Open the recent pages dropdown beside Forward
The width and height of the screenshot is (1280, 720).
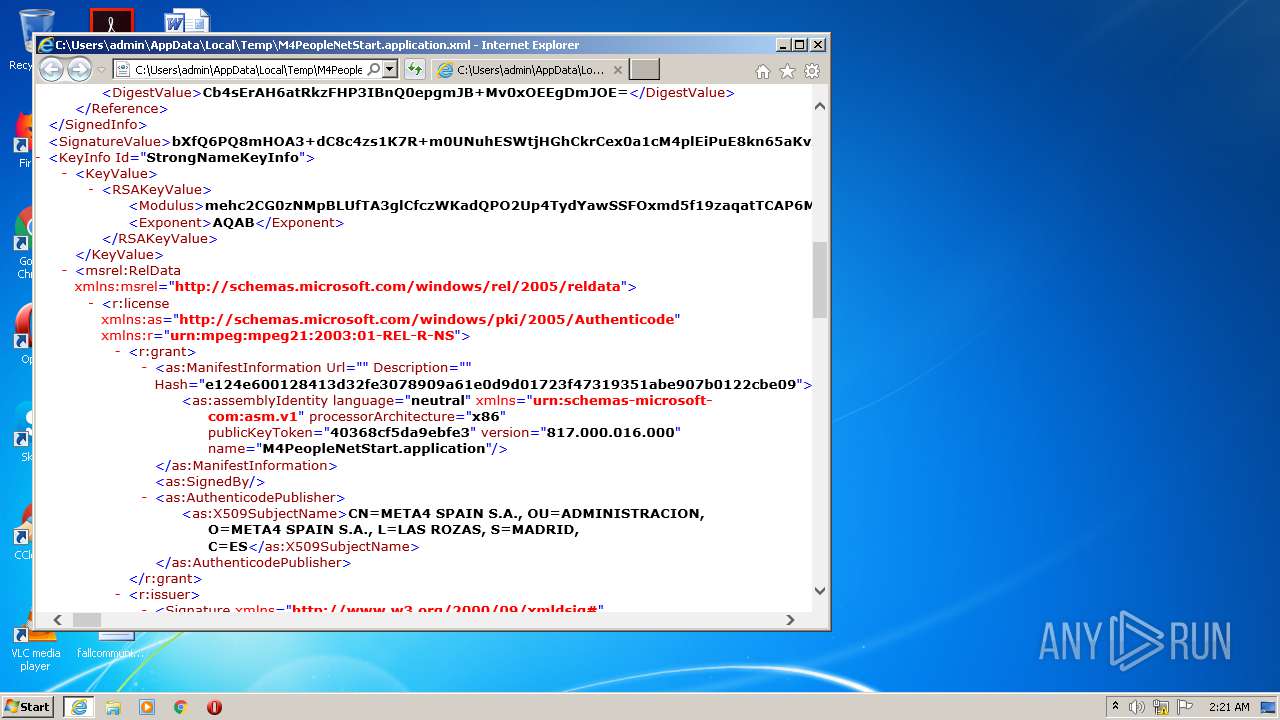(x=101, y=70)
